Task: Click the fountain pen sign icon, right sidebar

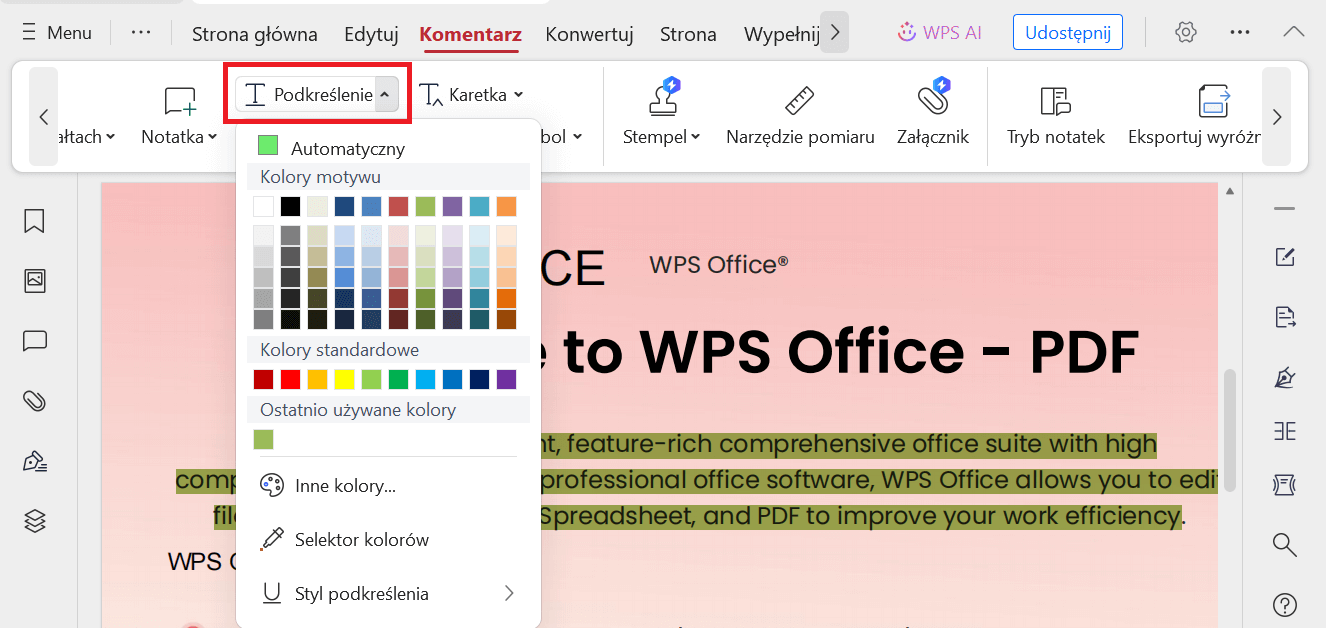Action: (1285, 378)
